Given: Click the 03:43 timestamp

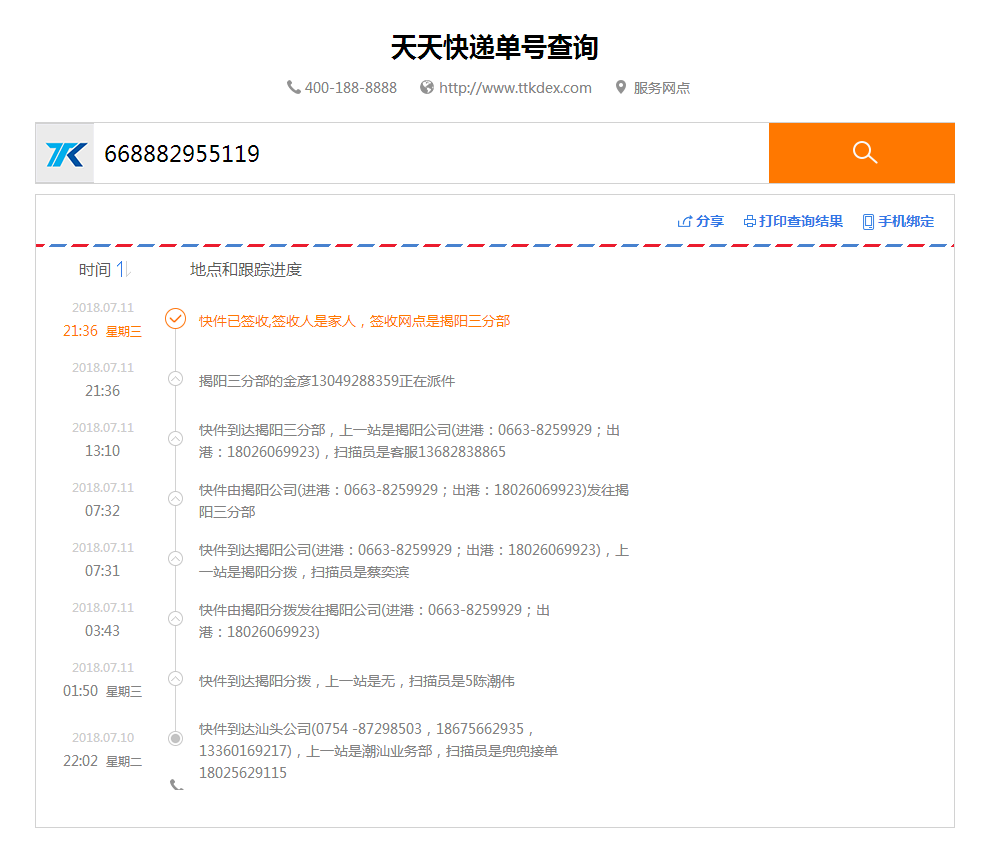Looking at the screenshot, I should 102,631.
